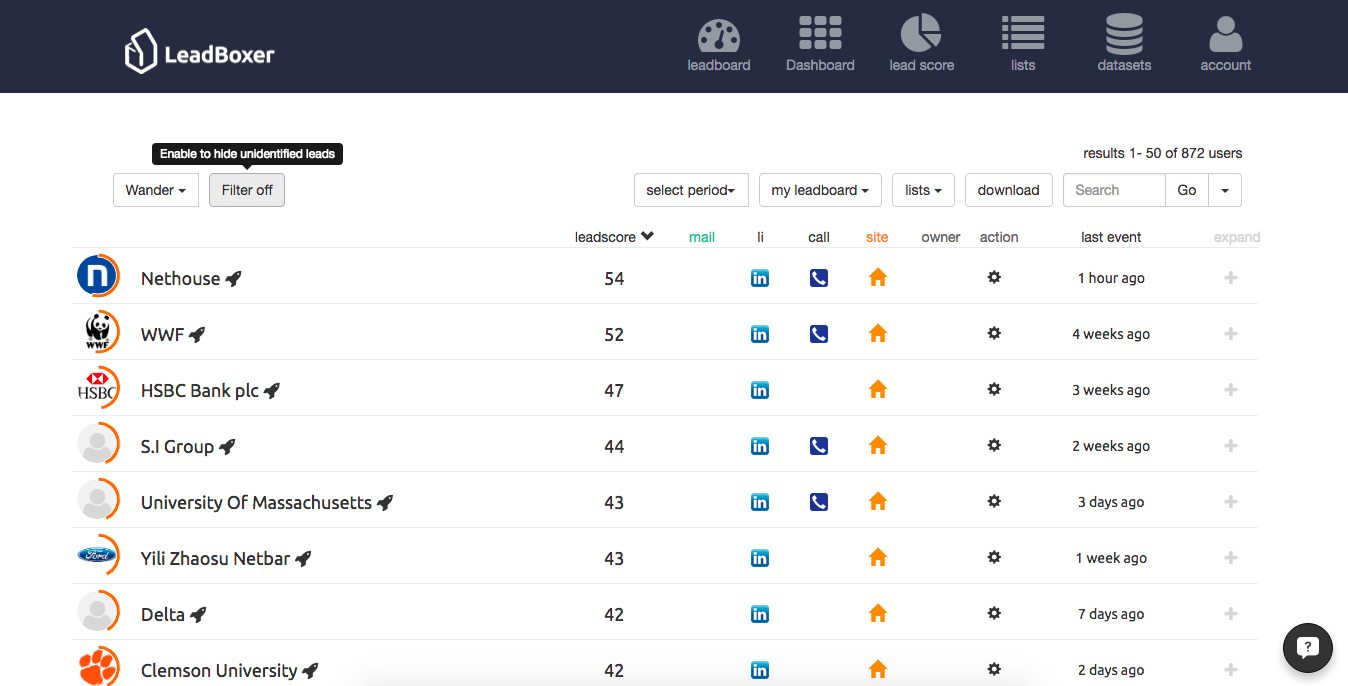Click the owner column header
Image resolution: width=1348 pixels, height=686 pixels.
941,237
